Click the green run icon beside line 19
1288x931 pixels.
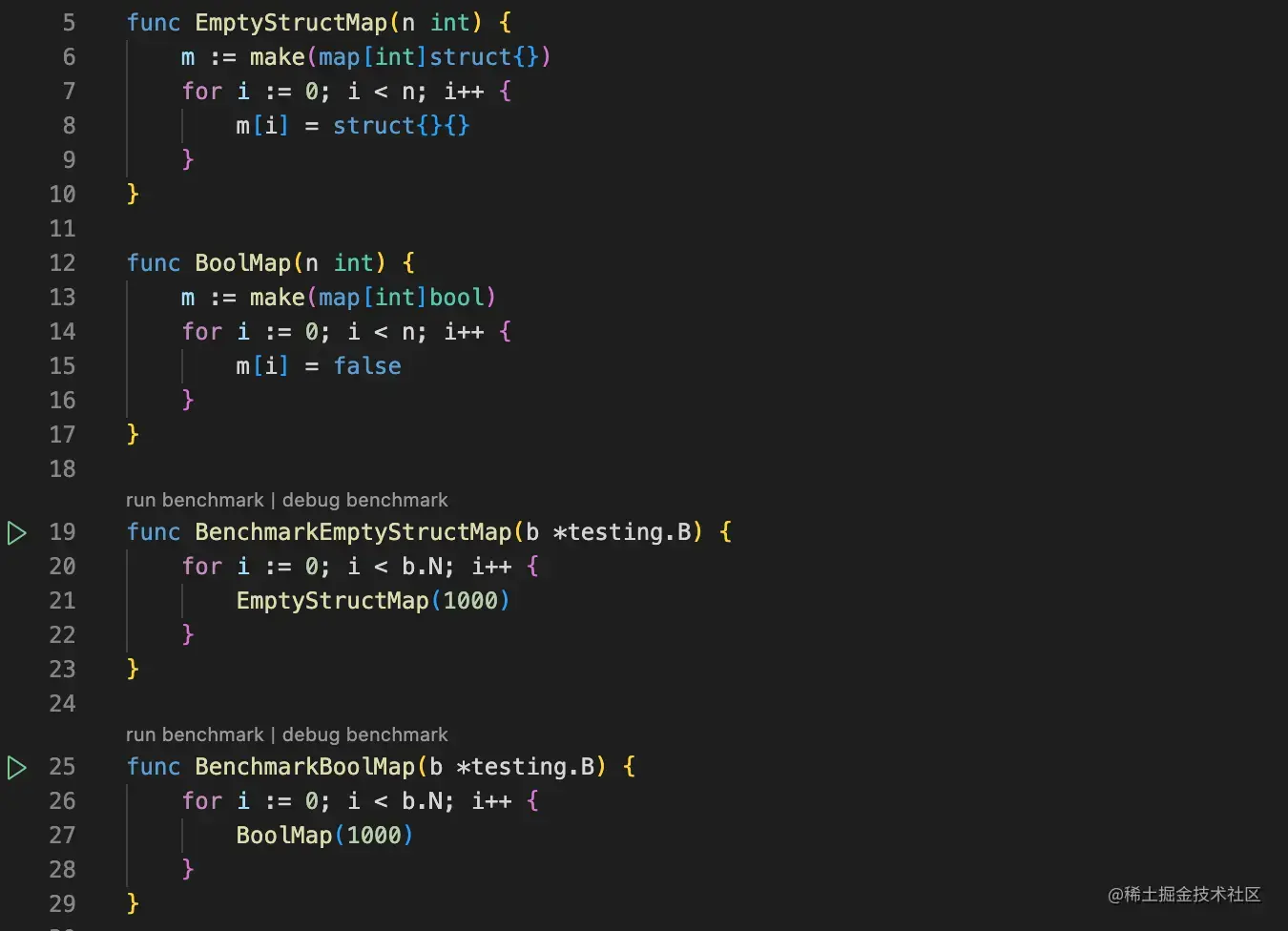17,532
